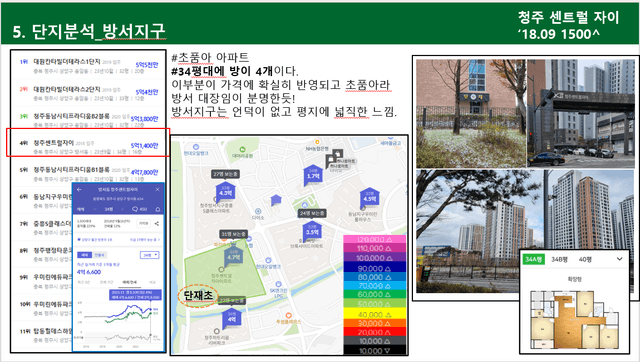Switch to the 34A형 floor plan tab
Image resolution: width=640 pixels, height=362 pixels.
pos(533,259)
